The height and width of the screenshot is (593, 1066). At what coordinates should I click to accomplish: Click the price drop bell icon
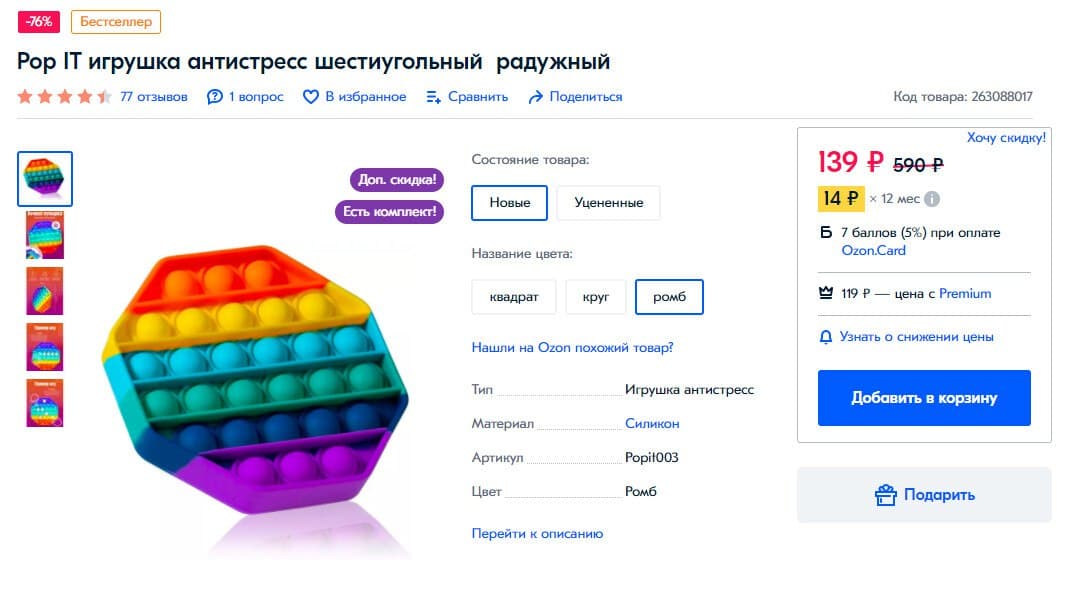pos(826,337)
